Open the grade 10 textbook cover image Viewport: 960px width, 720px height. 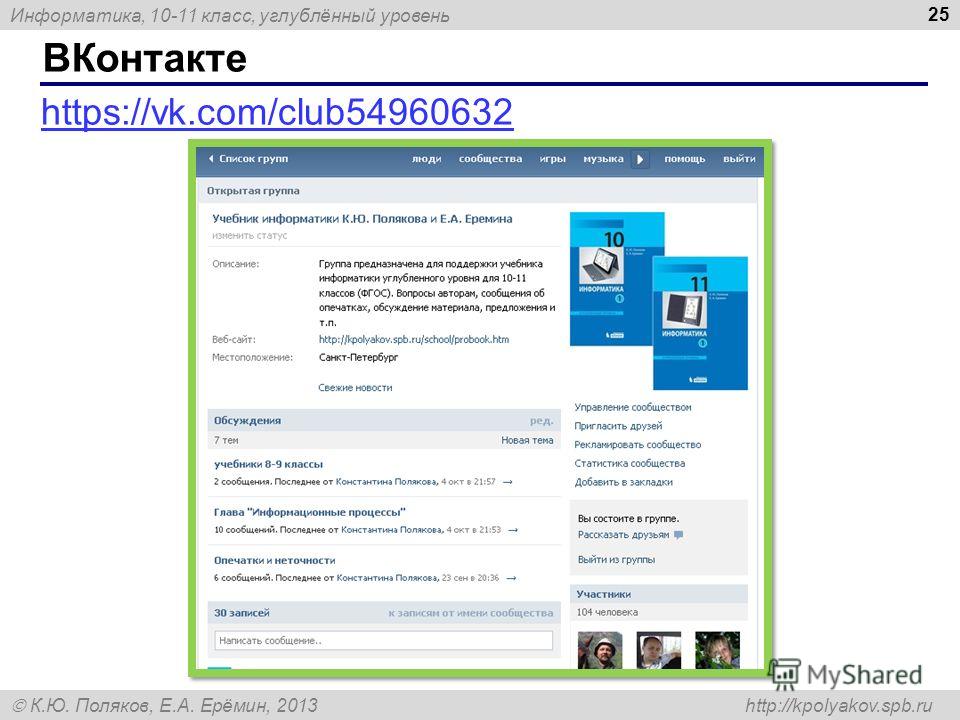[611, 279]
